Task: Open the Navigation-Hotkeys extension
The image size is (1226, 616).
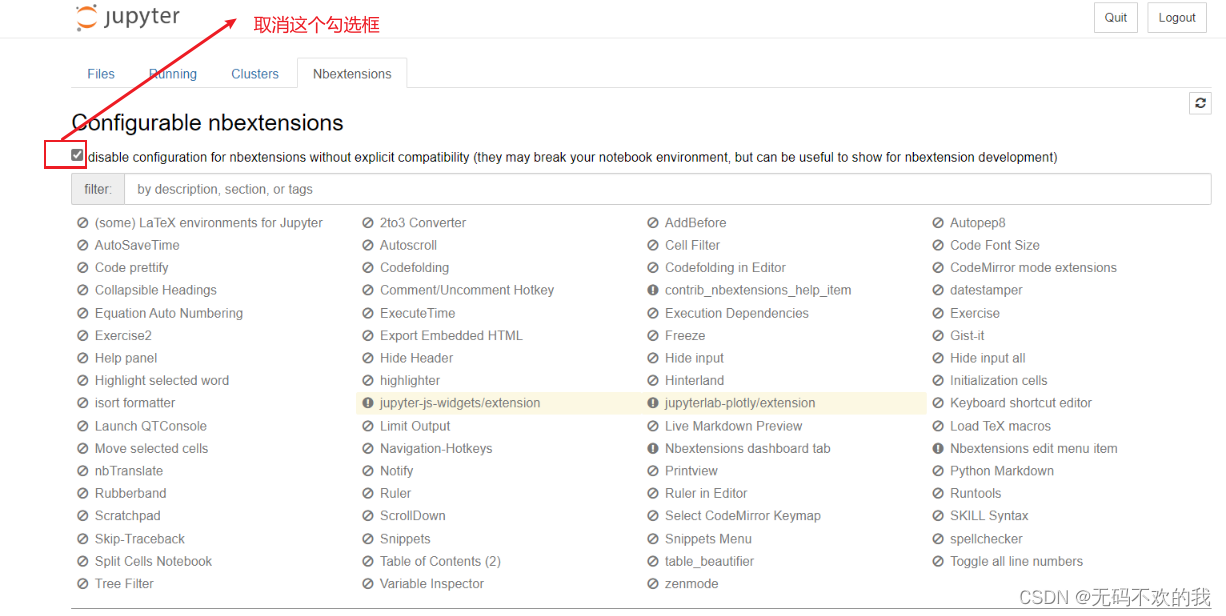Action: (436, 448)
